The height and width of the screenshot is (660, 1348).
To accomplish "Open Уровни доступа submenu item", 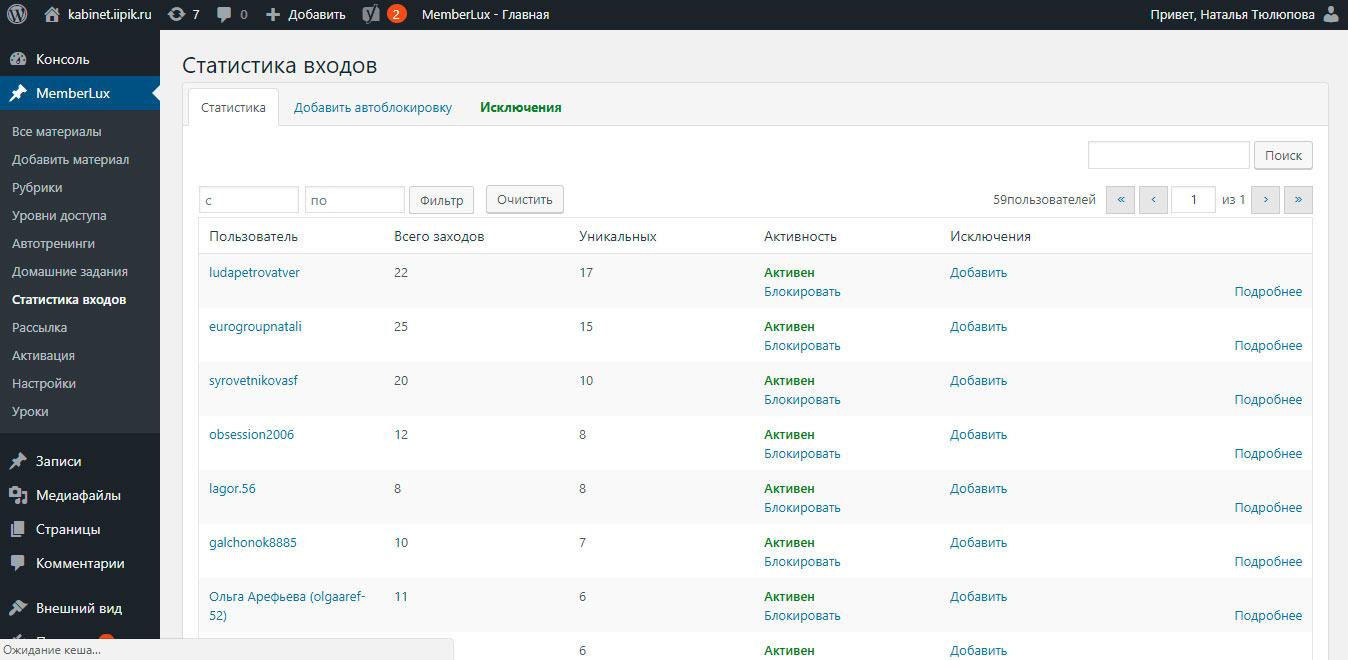I will (59, 215).
